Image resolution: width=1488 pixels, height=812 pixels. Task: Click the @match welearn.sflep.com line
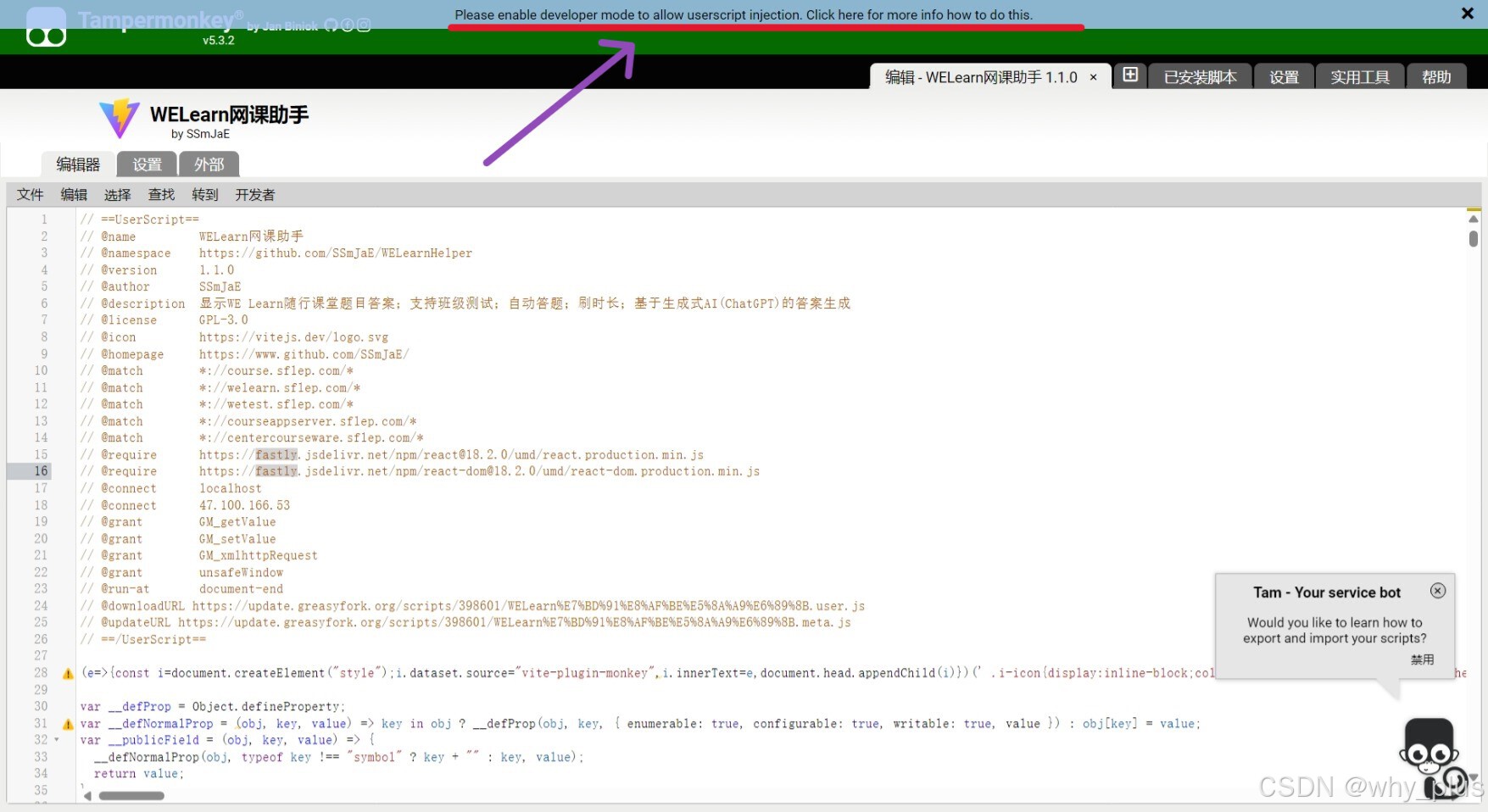(x=220, y=387)
